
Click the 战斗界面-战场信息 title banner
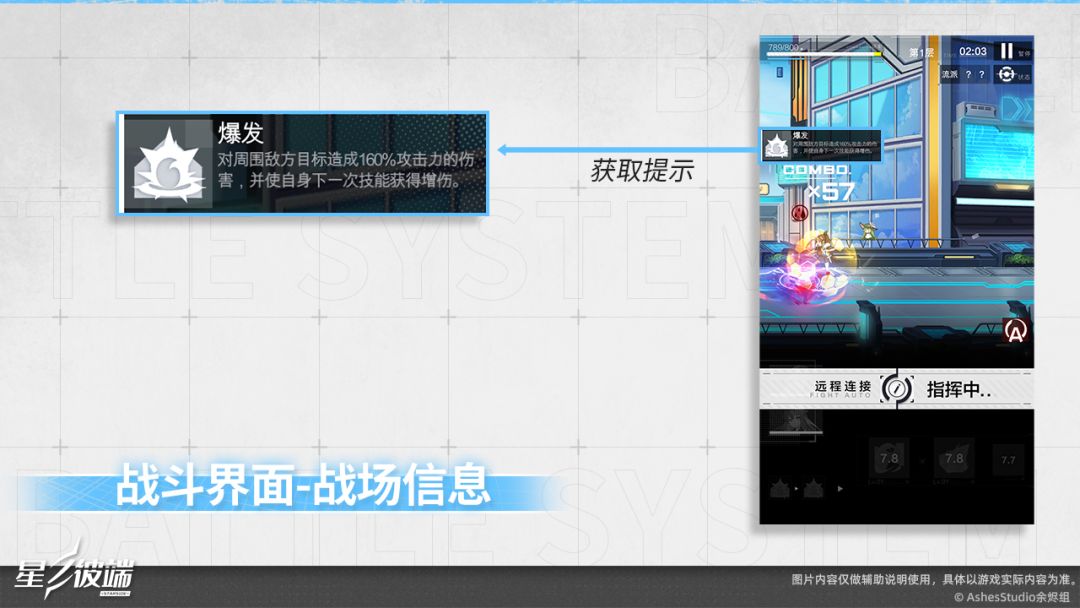pyautogui.click(x=301, y=485)
